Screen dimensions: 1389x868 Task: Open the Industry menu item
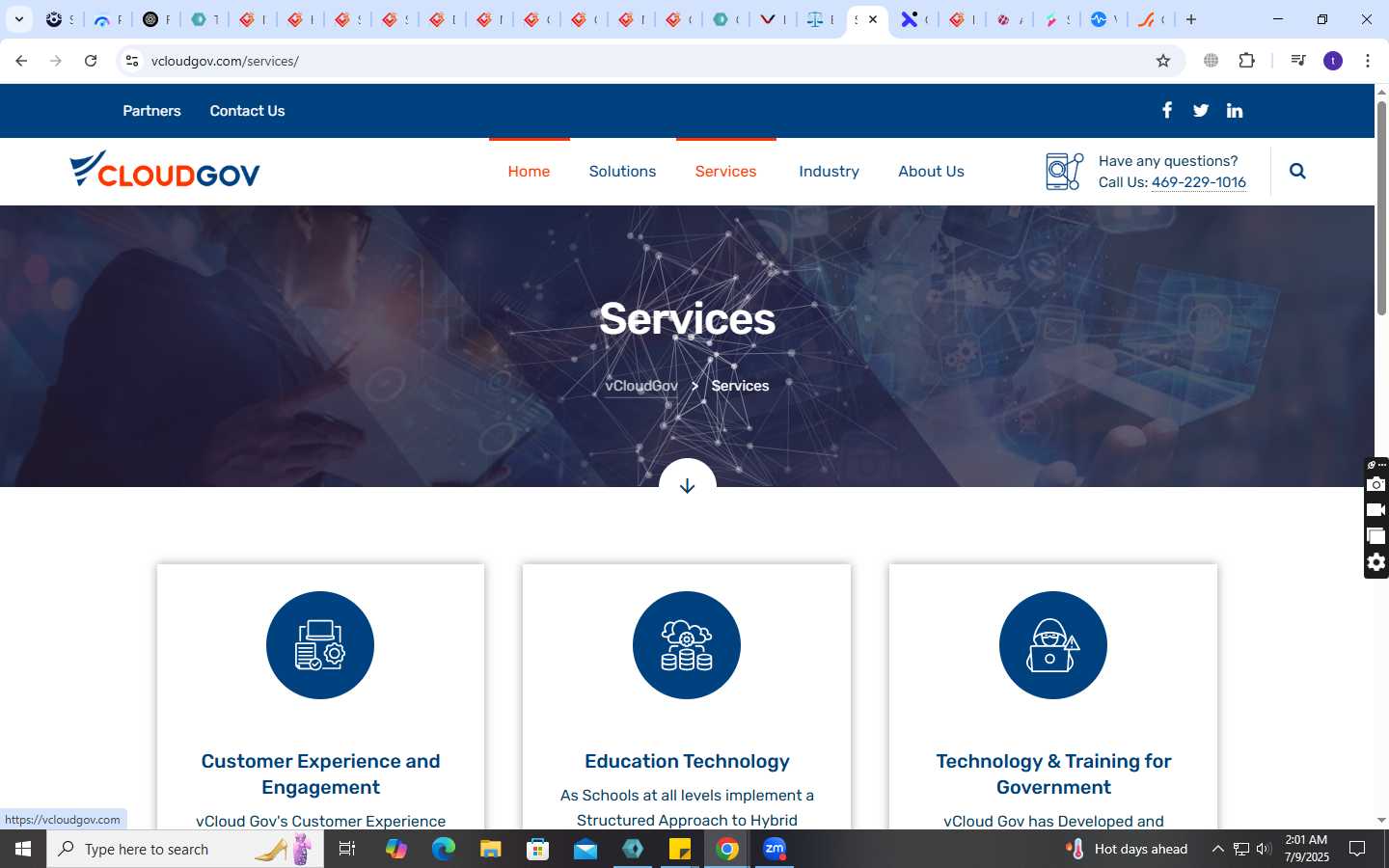tap(829, 171)
